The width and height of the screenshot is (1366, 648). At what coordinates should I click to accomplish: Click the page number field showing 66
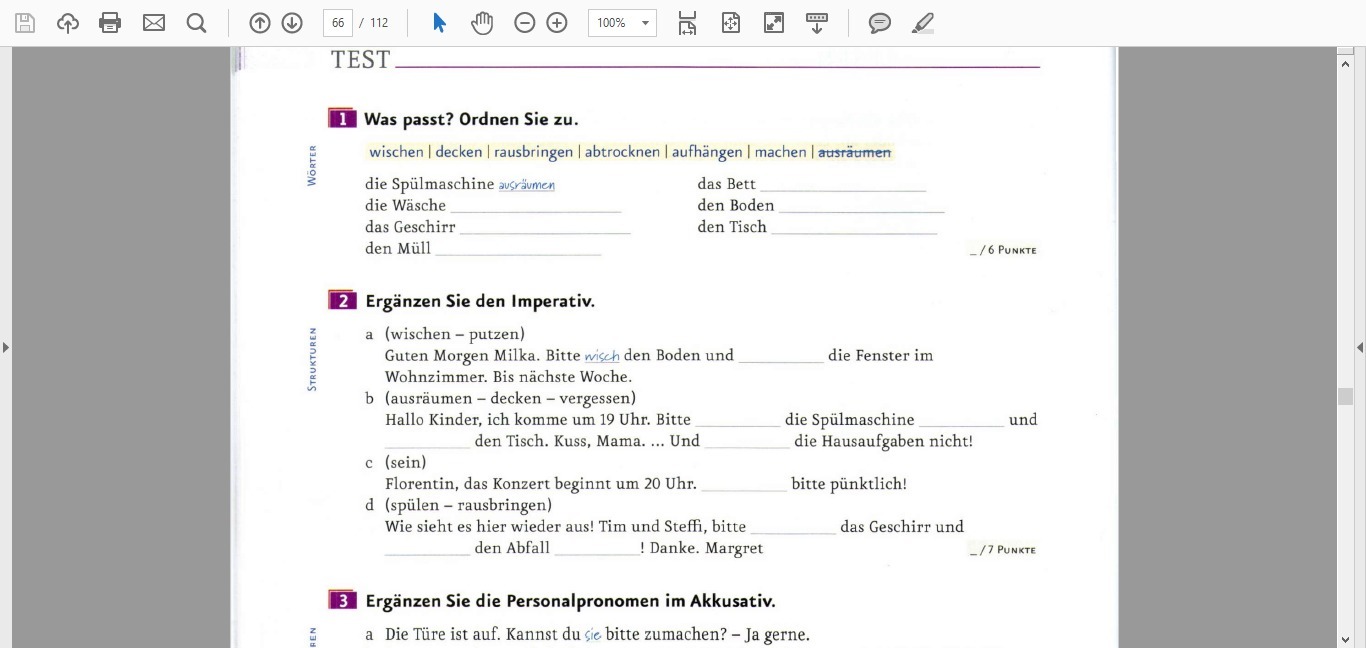click(x=338, y=23)
